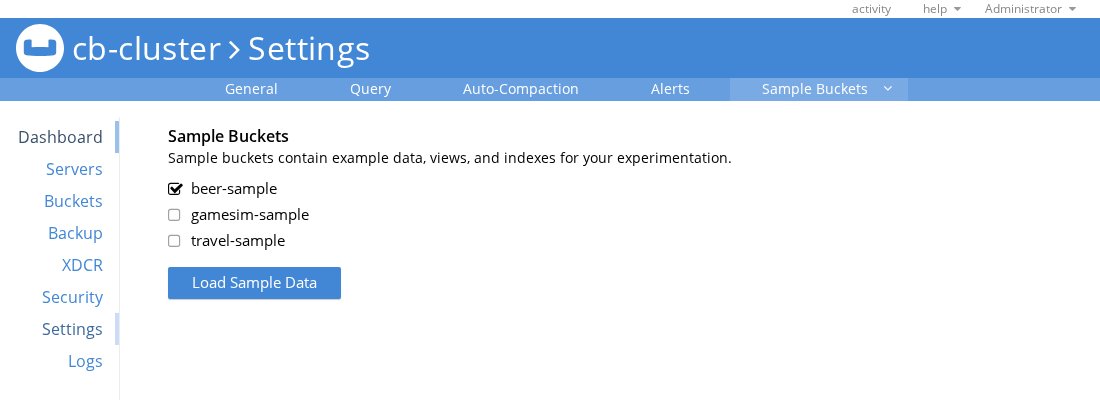Enable the gamesim-sample checkbox
The image size is (1100, 400).
174,215
